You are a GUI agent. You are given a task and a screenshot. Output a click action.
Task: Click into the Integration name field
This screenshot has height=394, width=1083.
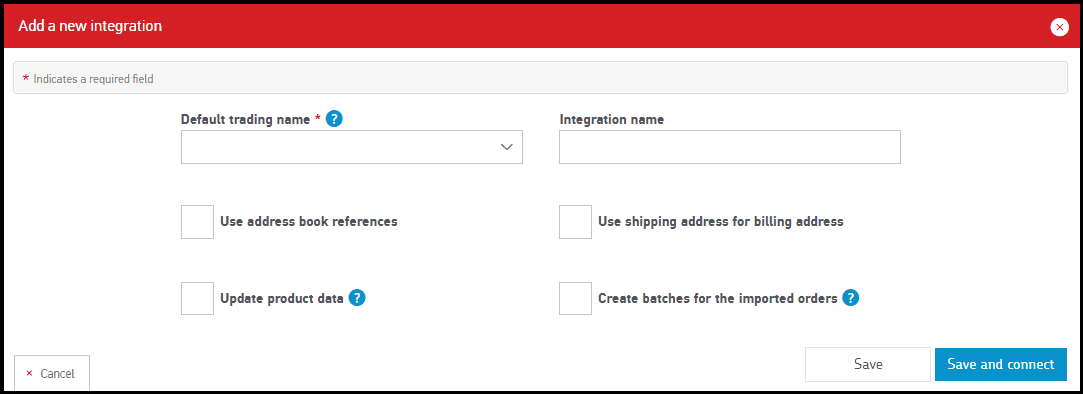(x=729, y=147)
